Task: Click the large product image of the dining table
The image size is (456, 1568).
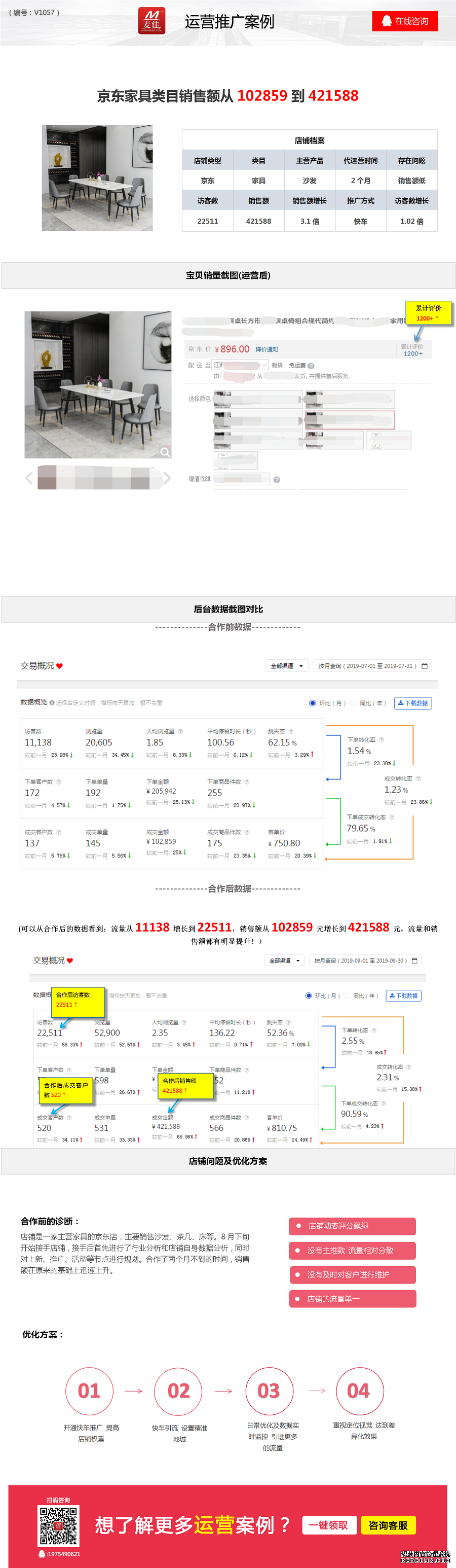Action: coord(98,385)
